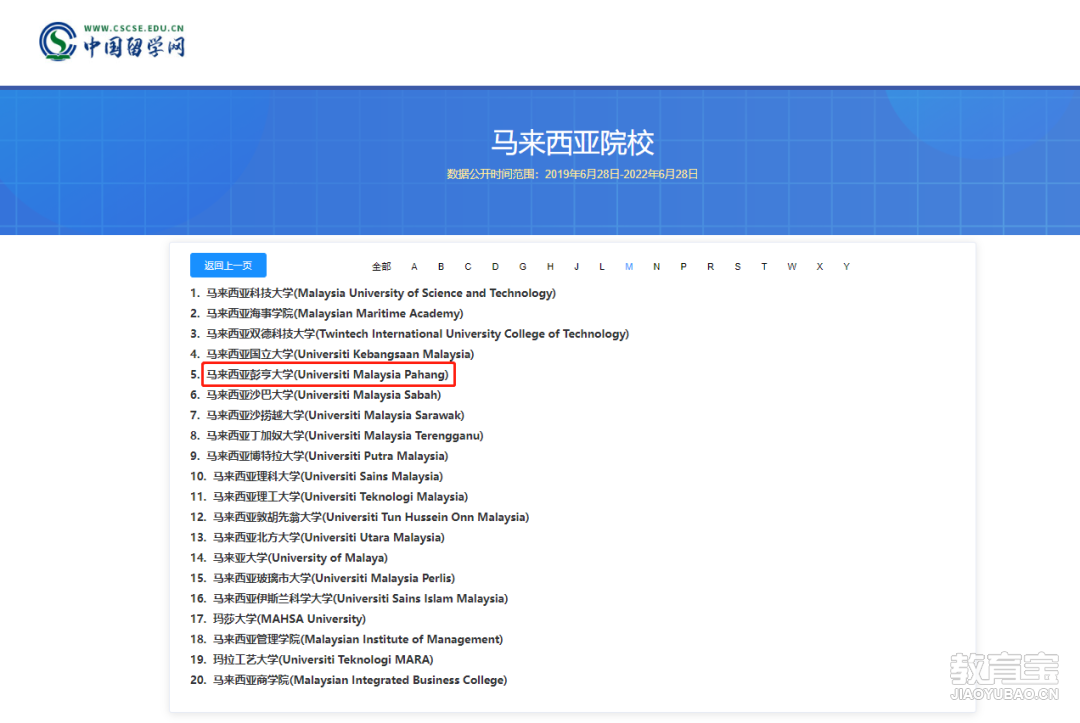The height and width of the screenshot is (723, 1080).
Task: Open Malaysia University of Science and Technology
Action: 381,293
